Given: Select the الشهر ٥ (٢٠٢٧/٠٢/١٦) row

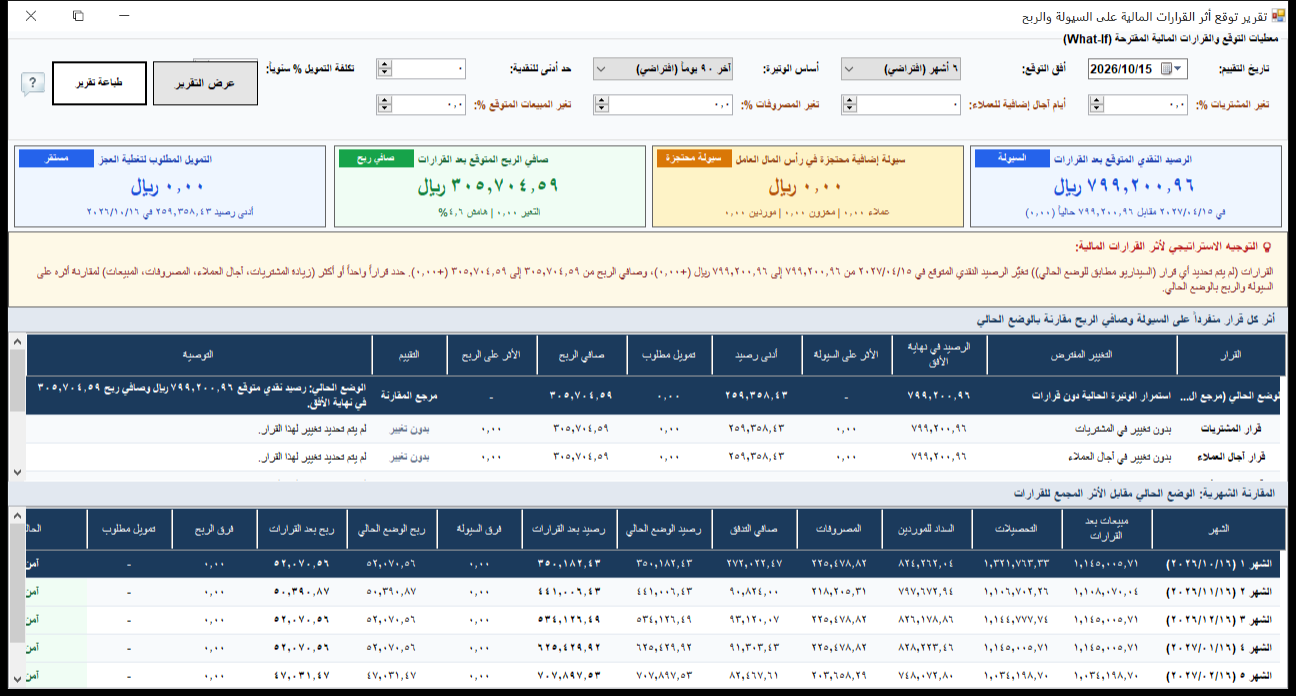Looking at the screenshot, I should pyautogui.click(x=655, y=676).
